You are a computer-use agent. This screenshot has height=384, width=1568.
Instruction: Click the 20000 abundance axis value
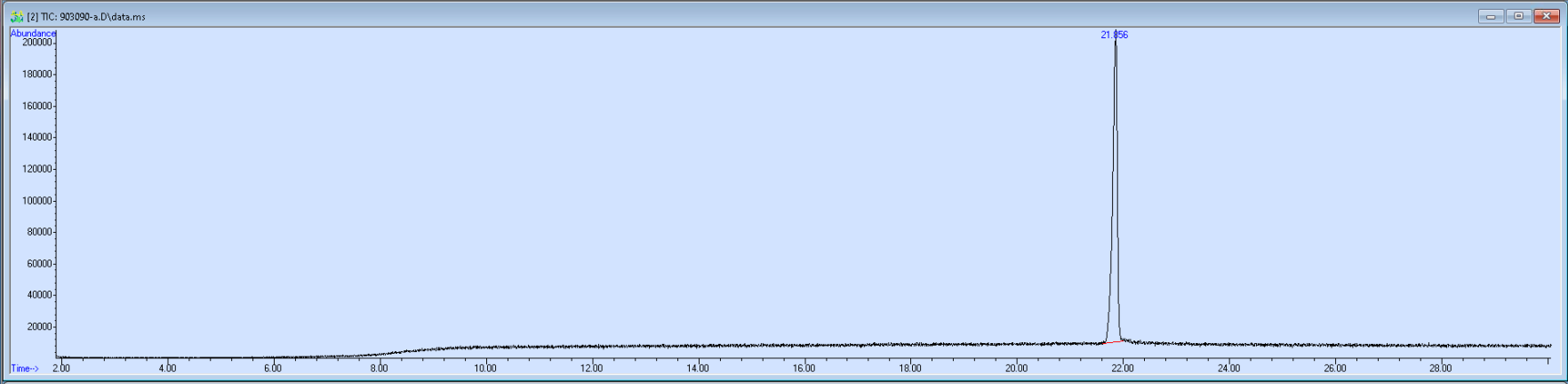coord(40,326)
